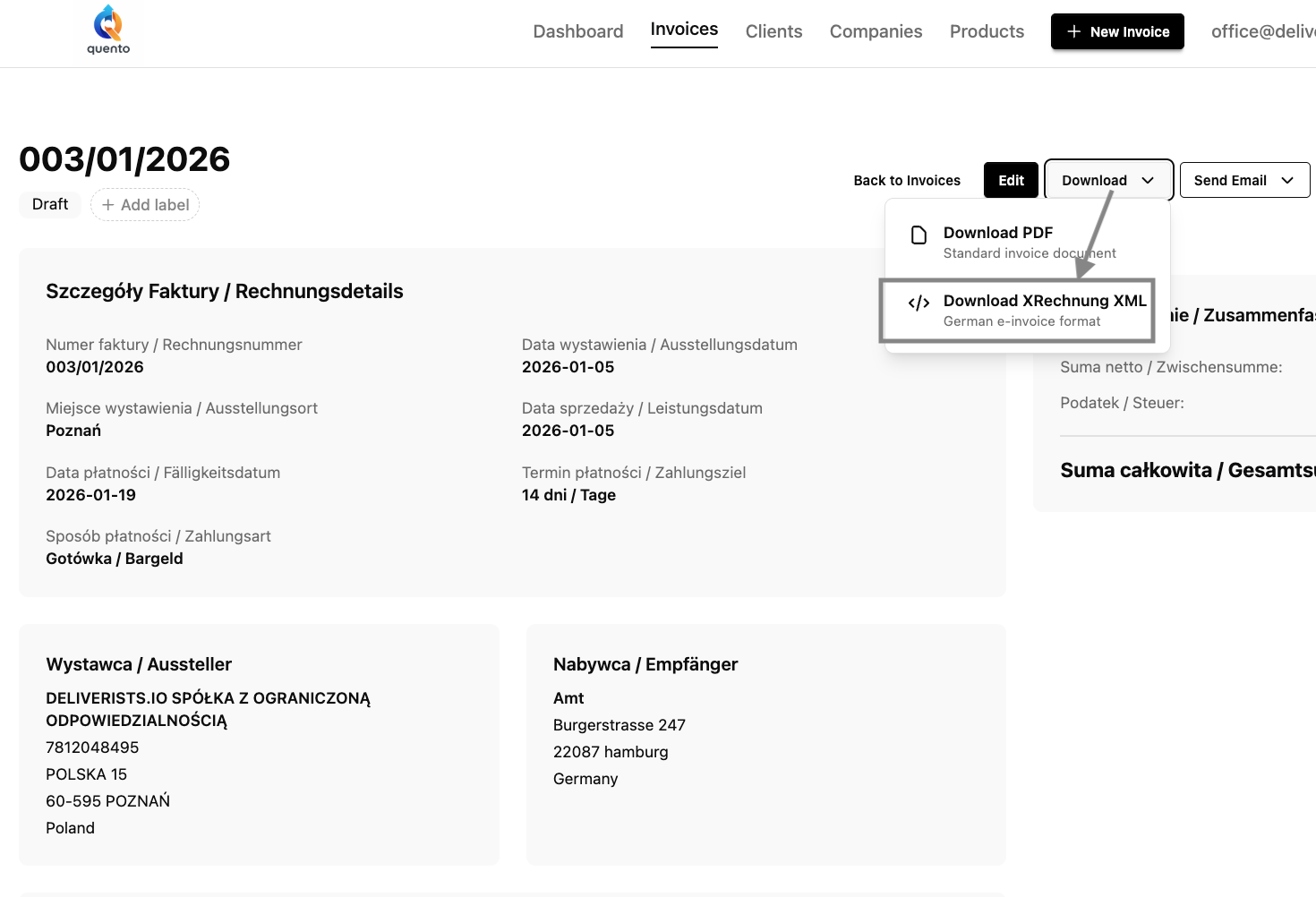Open the Clients section
The width and height of the screenshot is (1316, 897).
pos(773,30)
